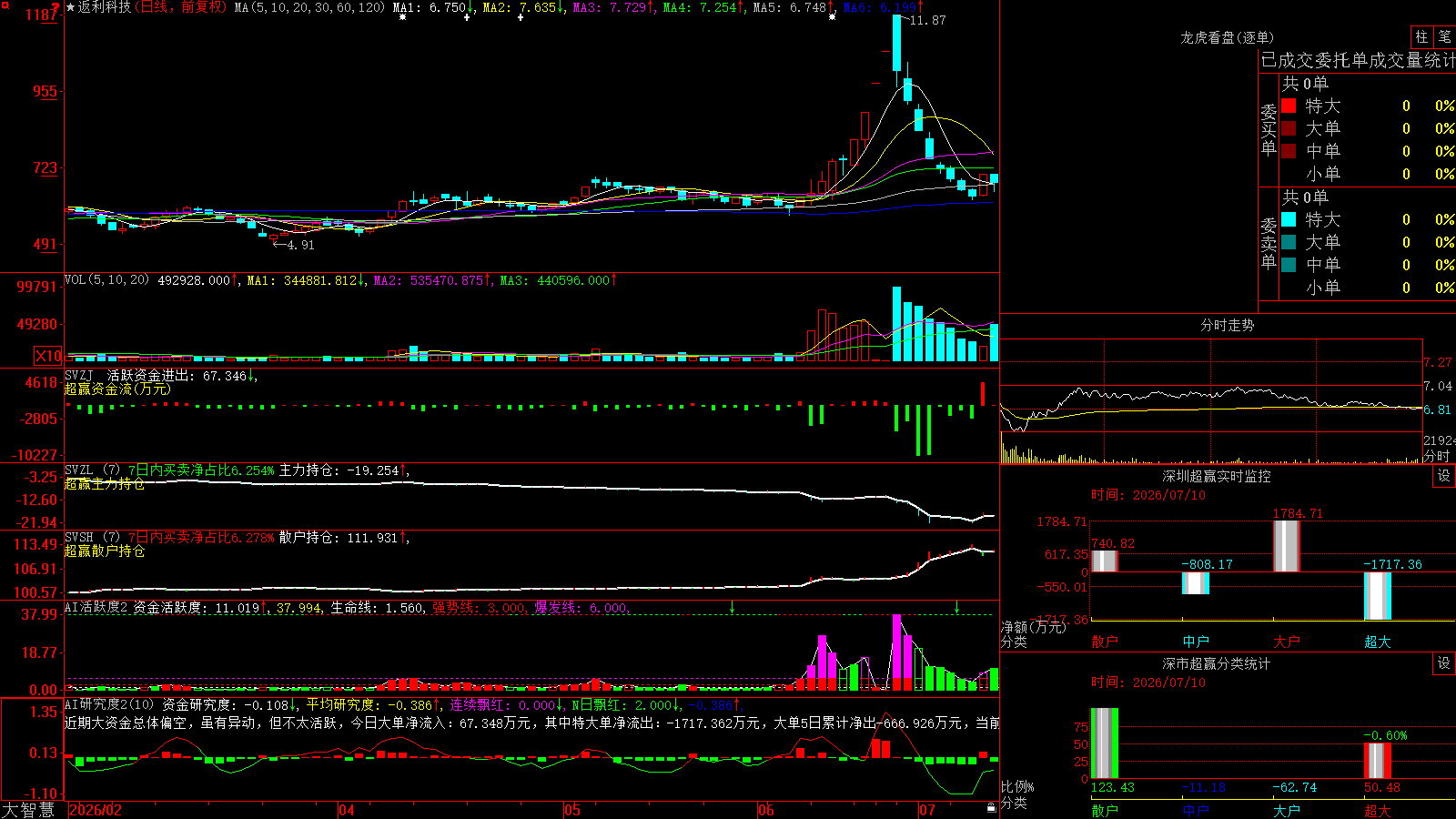Click the 11.87 high price marker
Screen dimensions: 1456x819
click(x=927, y=20)
